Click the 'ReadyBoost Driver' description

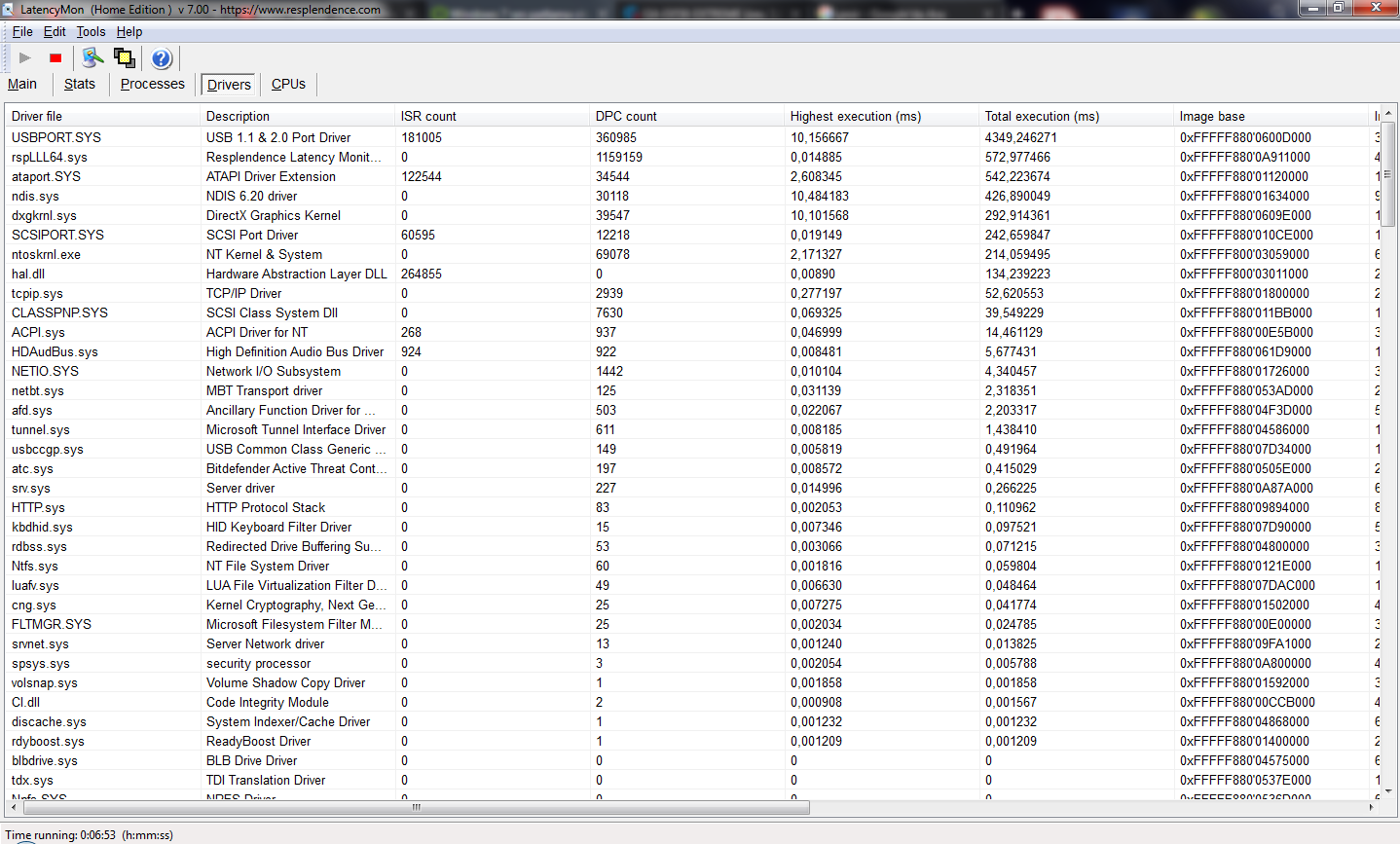(x=258, y=741)
